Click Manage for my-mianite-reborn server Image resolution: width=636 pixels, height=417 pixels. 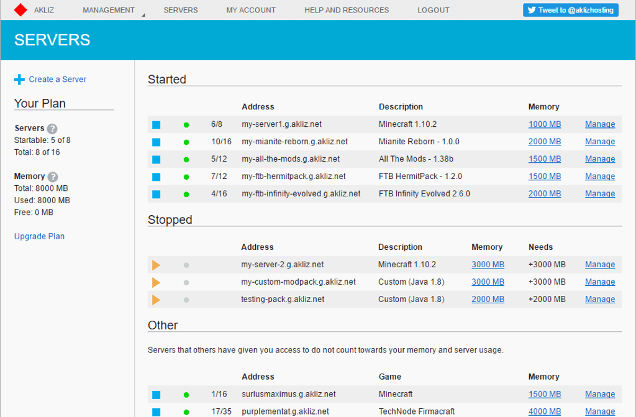click(600, 142)
